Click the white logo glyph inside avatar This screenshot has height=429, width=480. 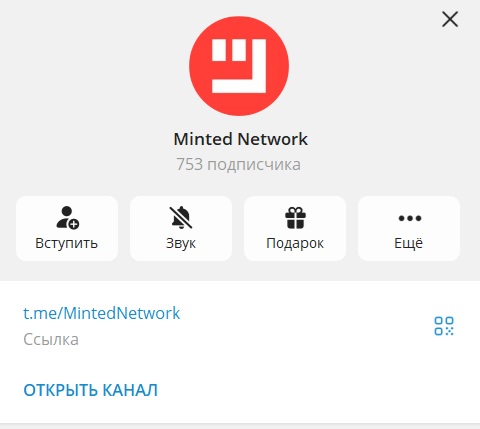[239, 66]
